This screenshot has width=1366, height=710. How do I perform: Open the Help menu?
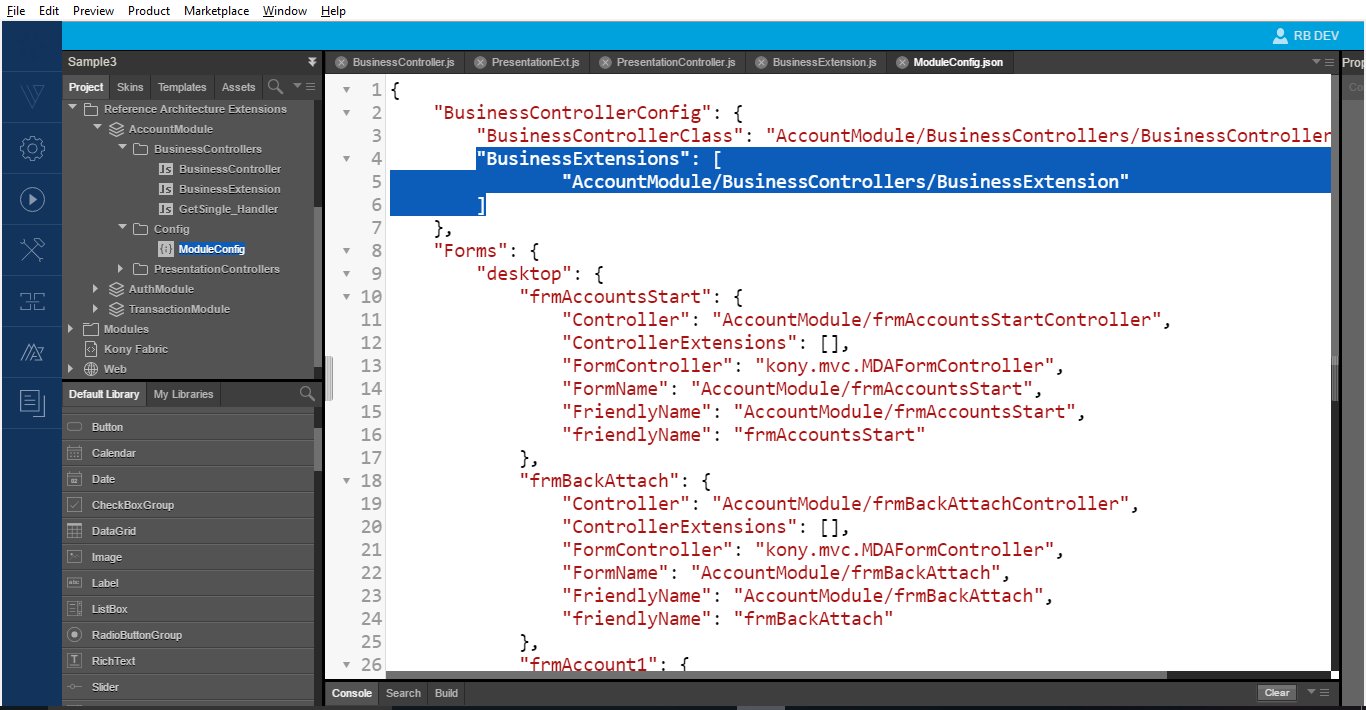[x=333, y=11]
